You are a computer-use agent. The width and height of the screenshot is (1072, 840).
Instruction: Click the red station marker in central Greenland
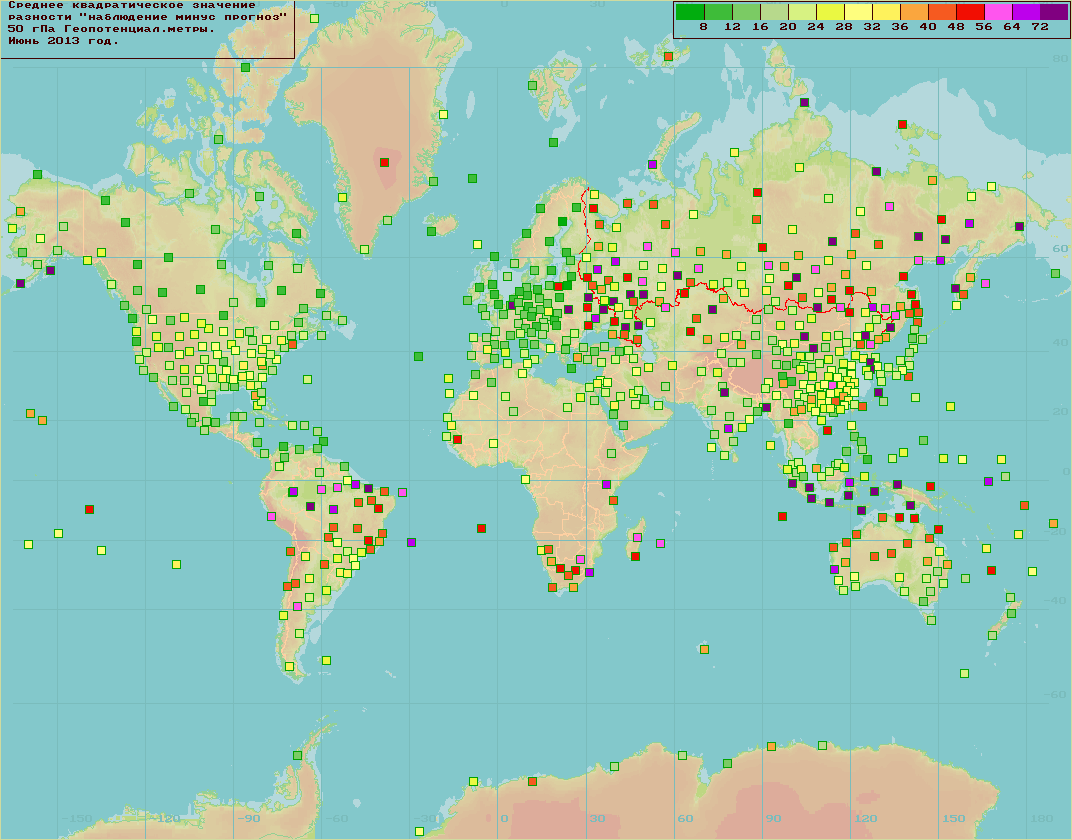pyautogui.click(x=384, y=163)
